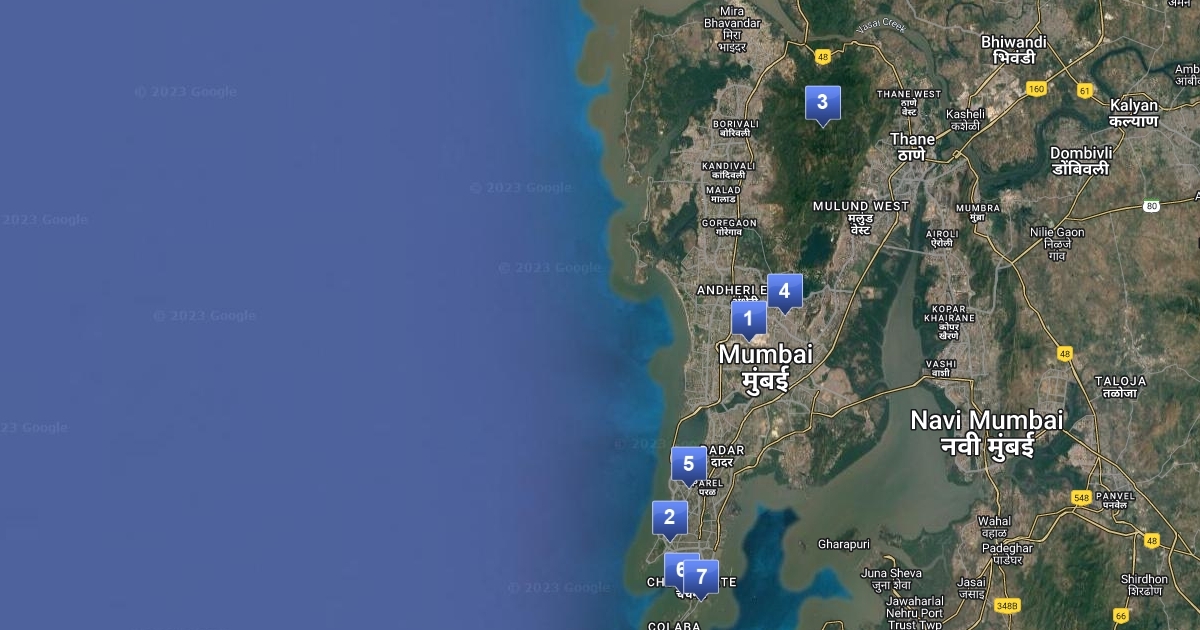
Task: Open marker 5 near Dadar
Action: [688, 465]
